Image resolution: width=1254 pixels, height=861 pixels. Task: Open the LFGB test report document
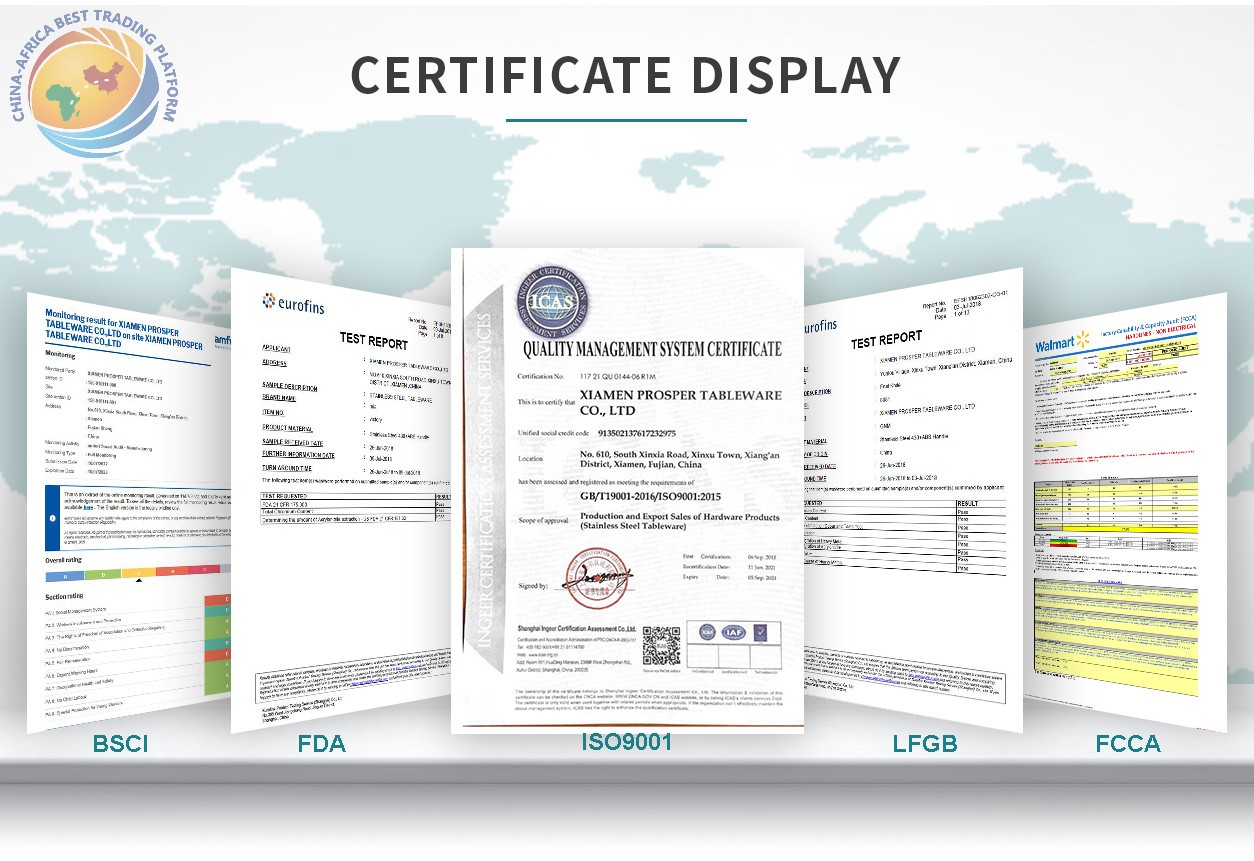[x=913, y=500]
